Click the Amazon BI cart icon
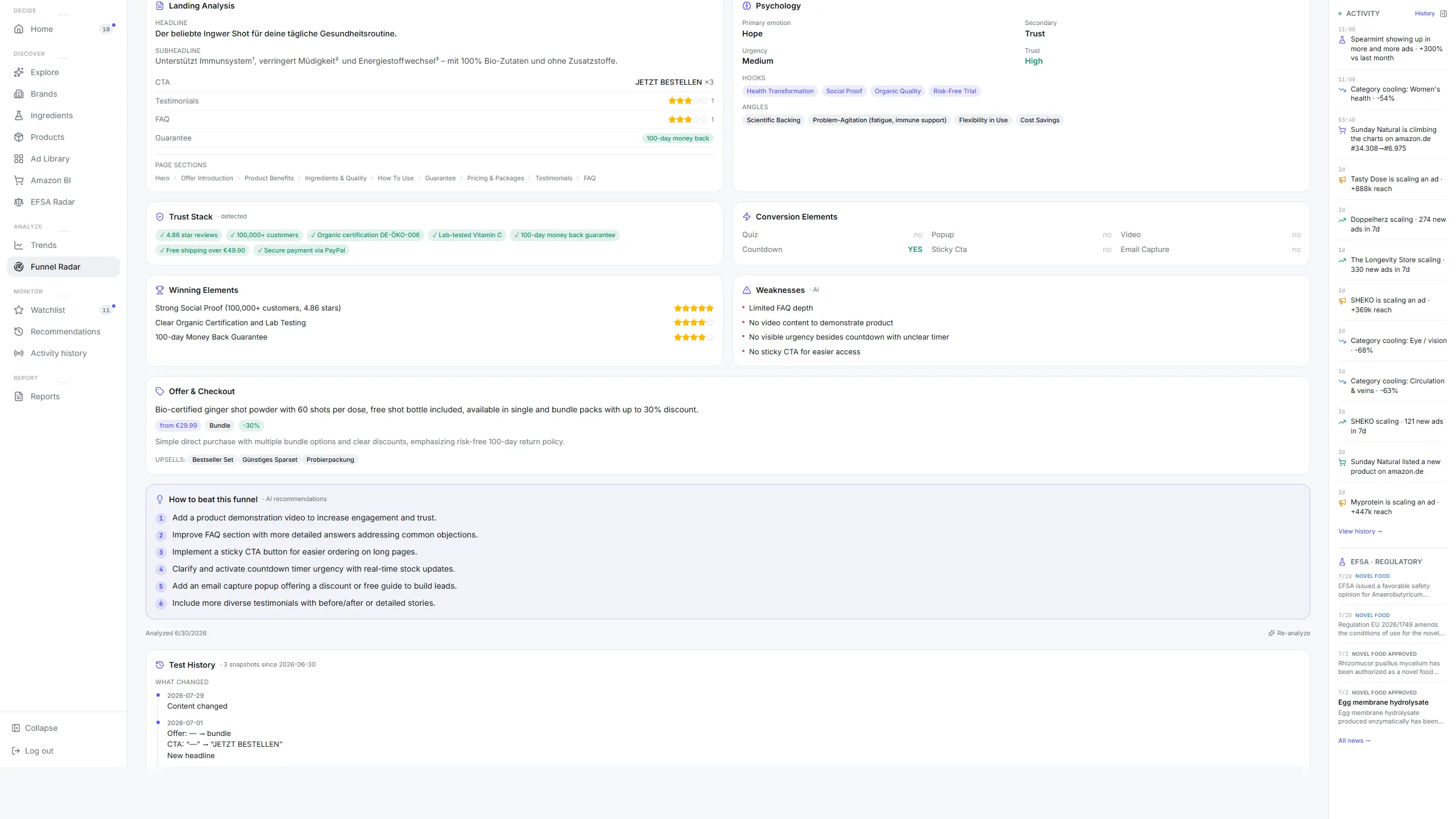1456x819 pixels. 19,180
